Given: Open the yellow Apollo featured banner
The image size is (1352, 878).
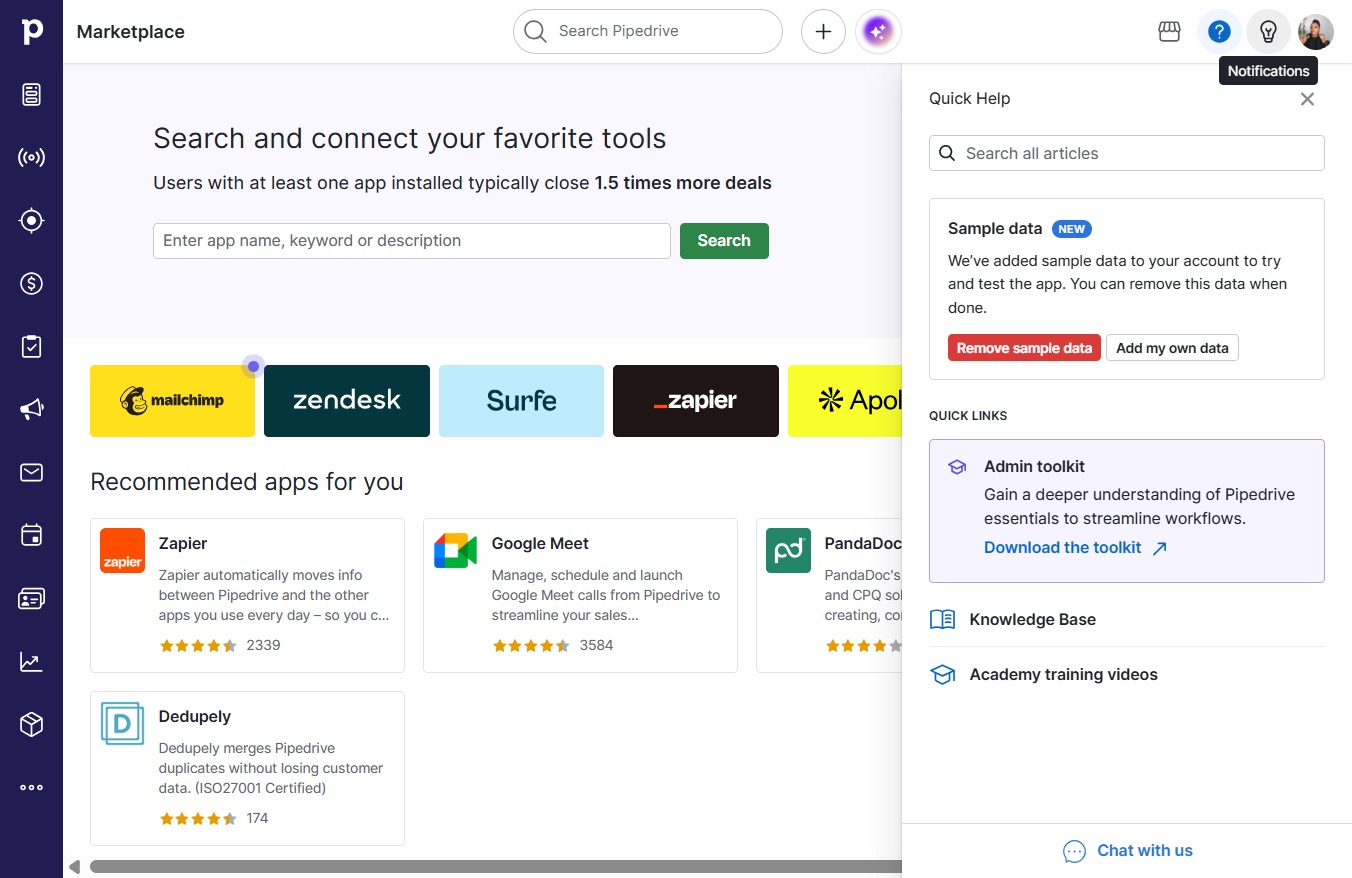Looking at the screenshot, I should click(x=845, y=401).
